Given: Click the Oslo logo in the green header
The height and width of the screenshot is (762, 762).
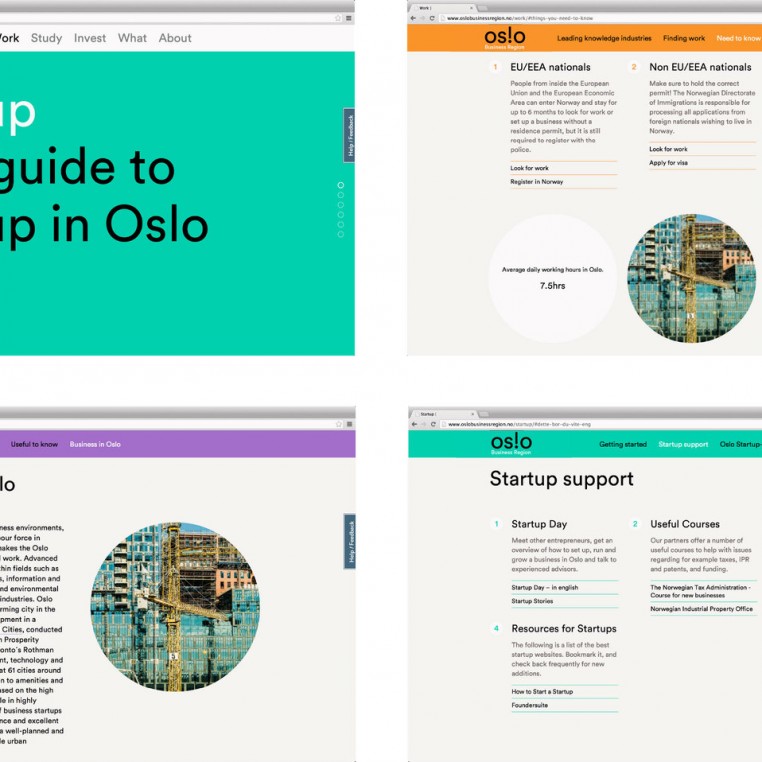Looking at the screenshot, I should click(511, 443).
